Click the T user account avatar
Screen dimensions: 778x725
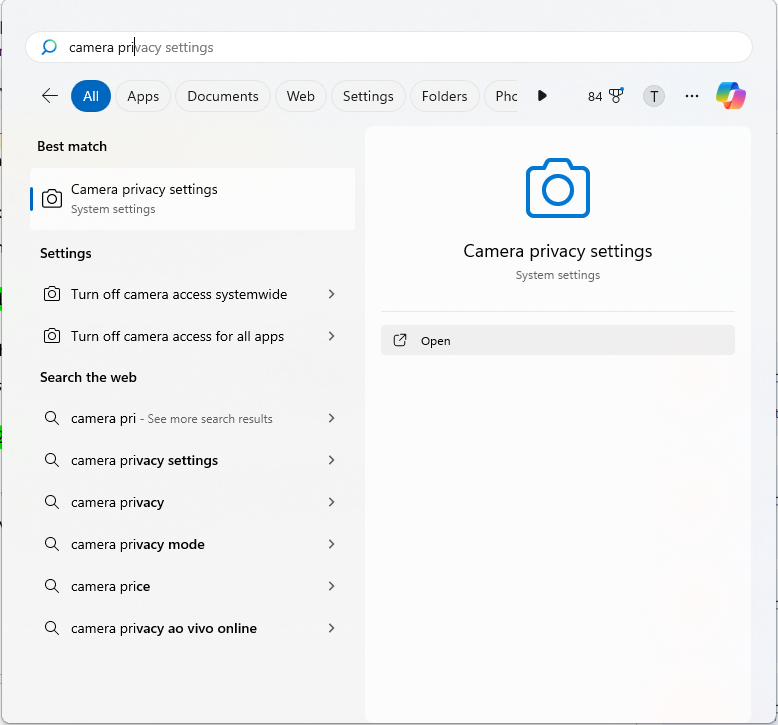coord(654,96)
